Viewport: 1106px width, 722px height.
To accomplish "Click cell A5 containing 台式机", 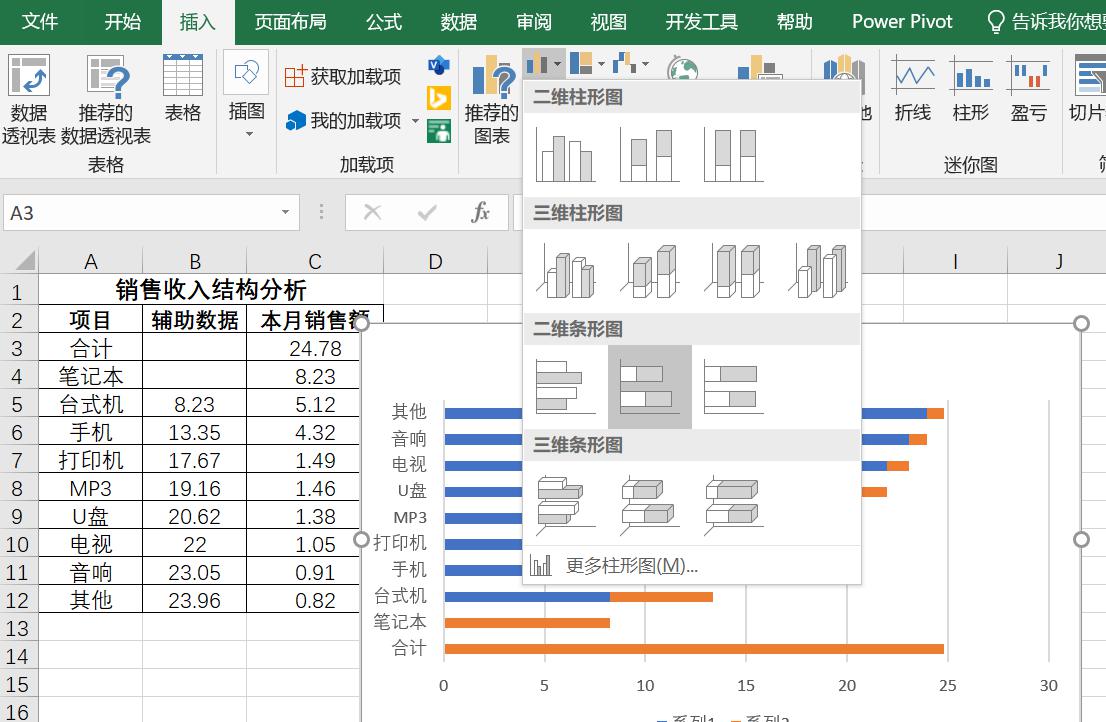I will (90, 404).
